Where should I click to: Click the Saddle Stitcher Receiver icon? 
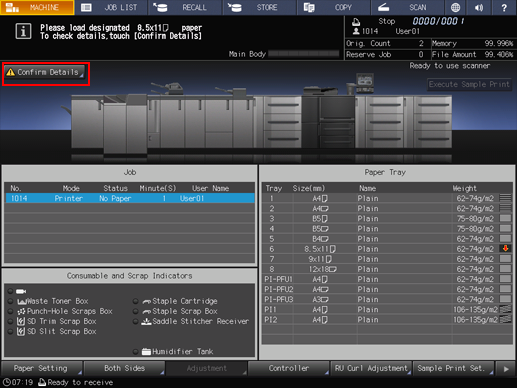tap(146, 321)
